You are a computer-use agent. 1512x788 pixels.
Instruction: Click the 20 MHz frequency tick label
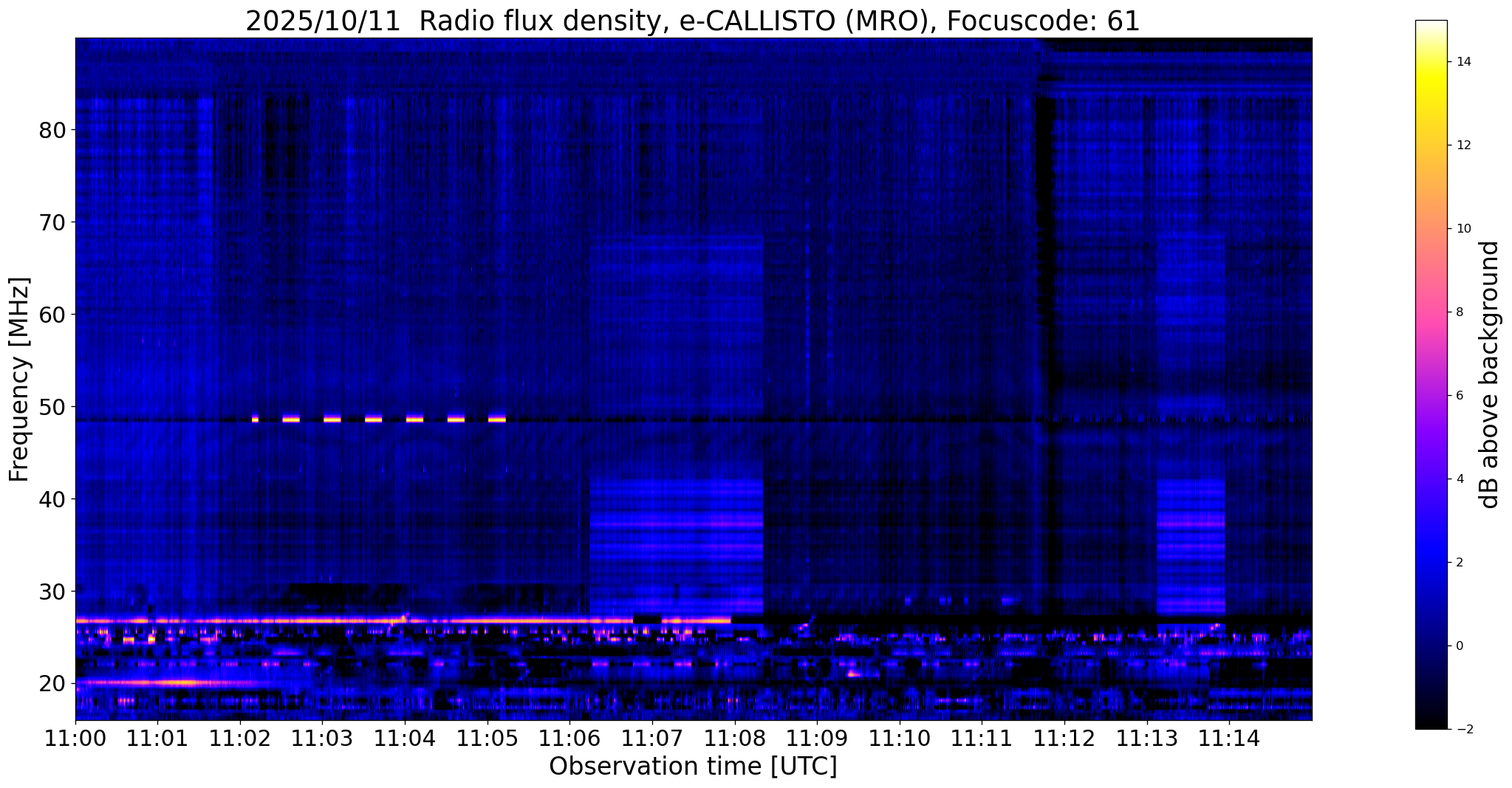click(52, 684)
